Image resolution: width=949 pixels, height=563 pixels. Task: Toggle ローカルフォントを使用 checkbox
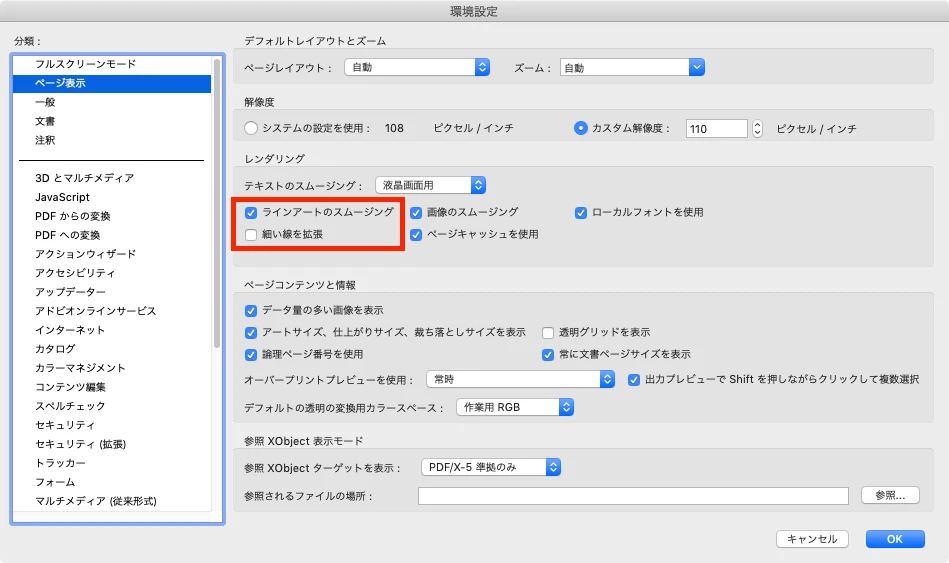[580, 212]
